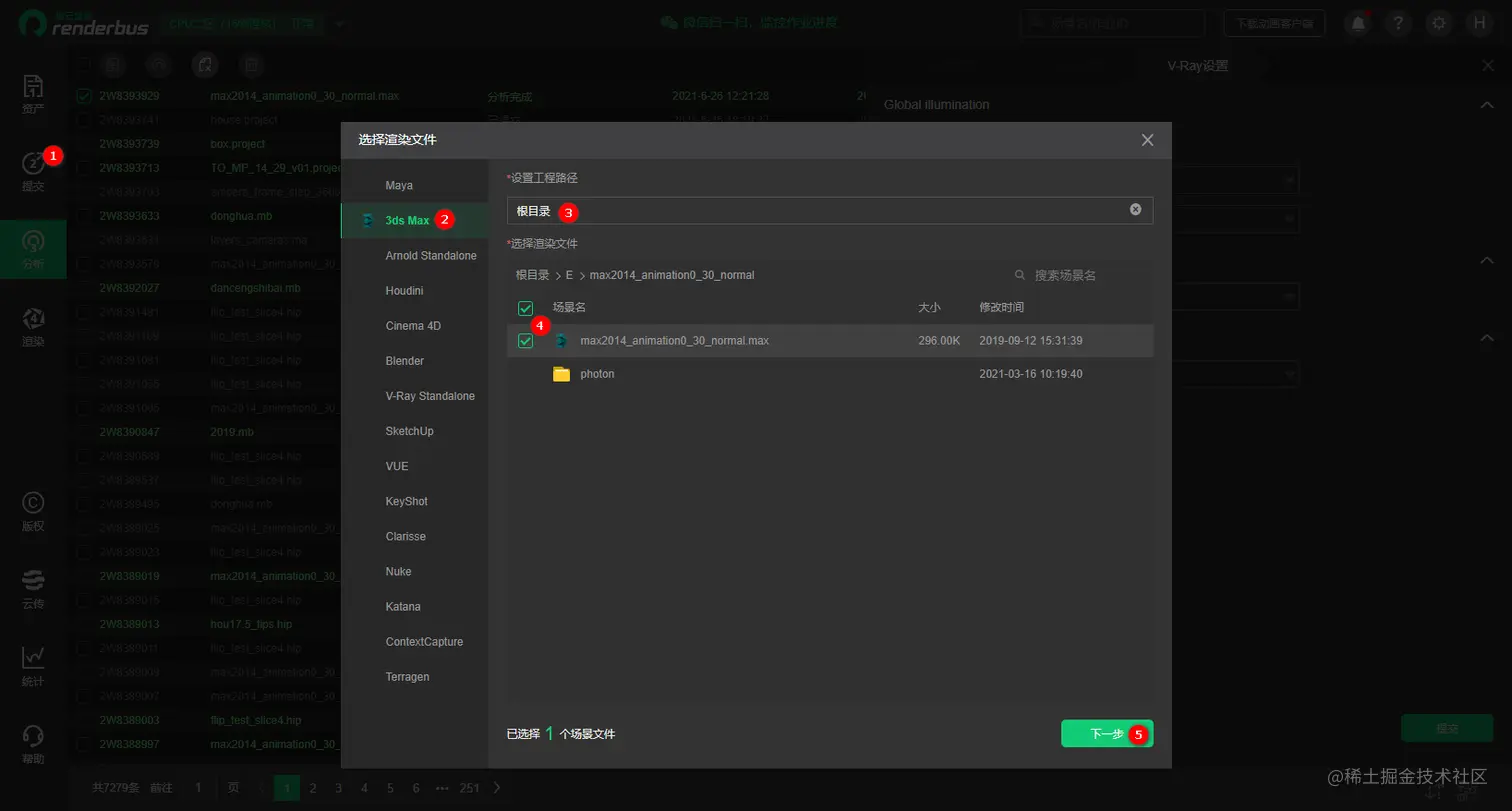This screenshot has width=1512, height=811.
Task: Click the 设置工程路径 input field
Action: [x=830, y=210]
